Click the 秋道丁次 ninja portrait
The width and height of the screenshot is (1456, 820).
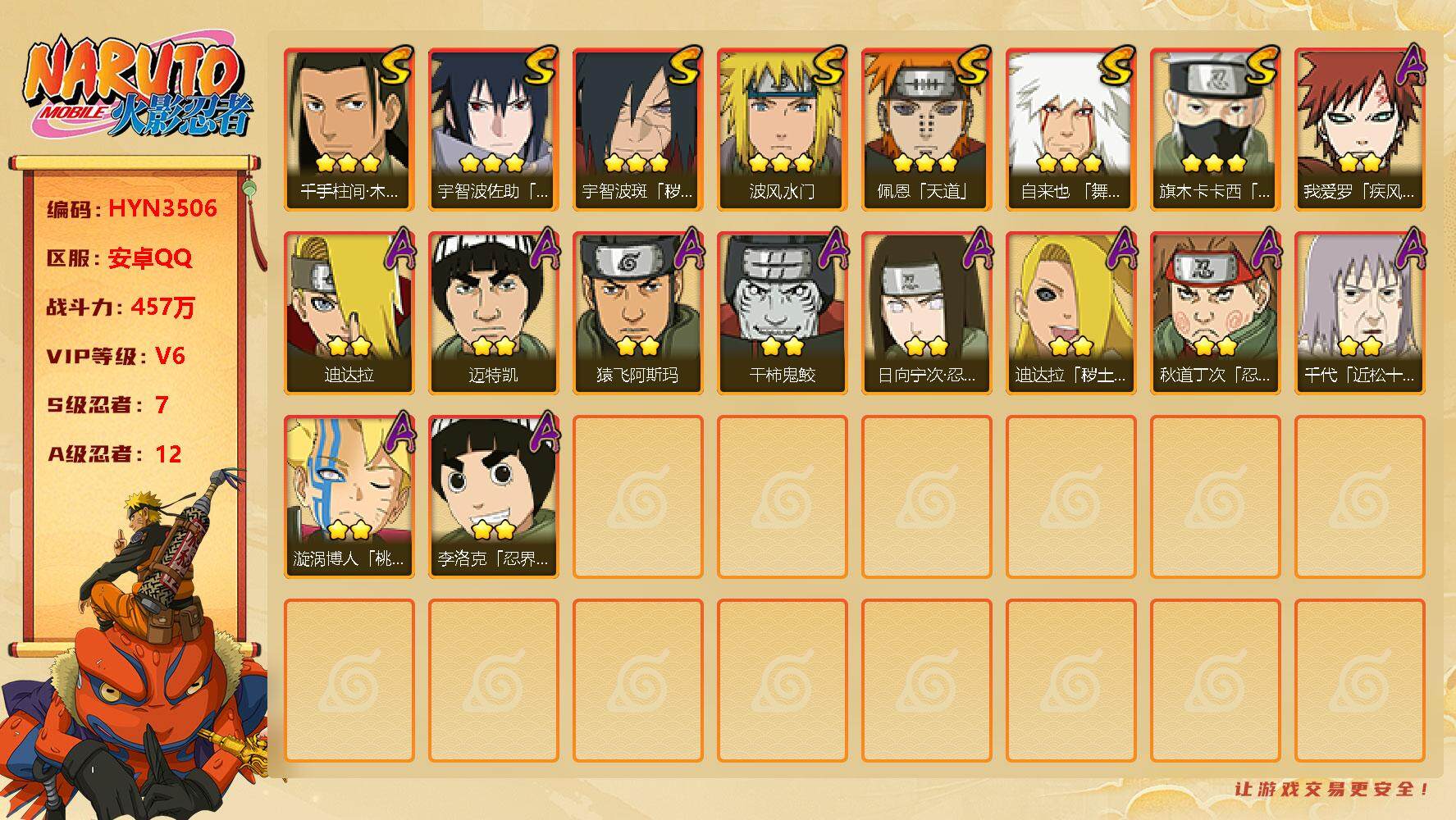coord(1215,313)
